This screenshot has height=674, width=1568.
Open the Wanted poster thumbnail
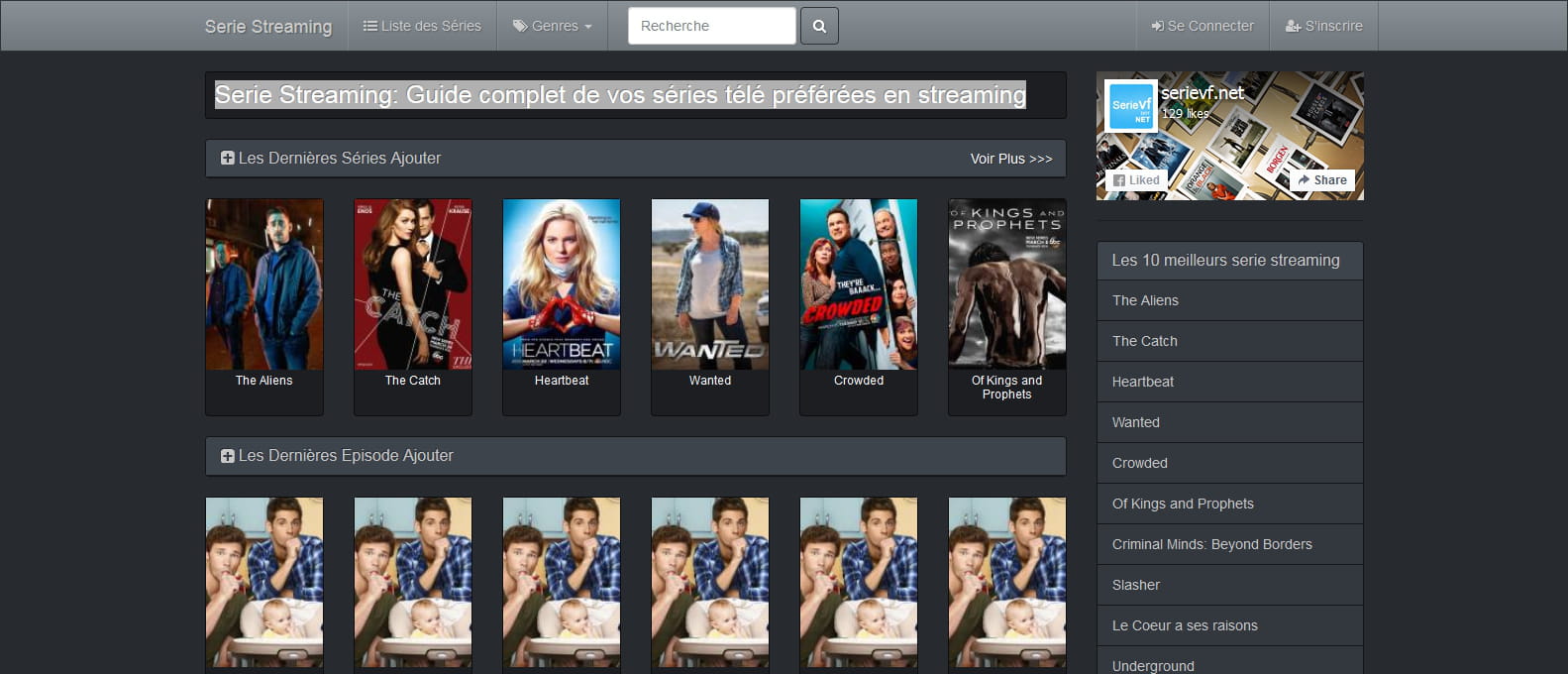[x=710, y=284]
